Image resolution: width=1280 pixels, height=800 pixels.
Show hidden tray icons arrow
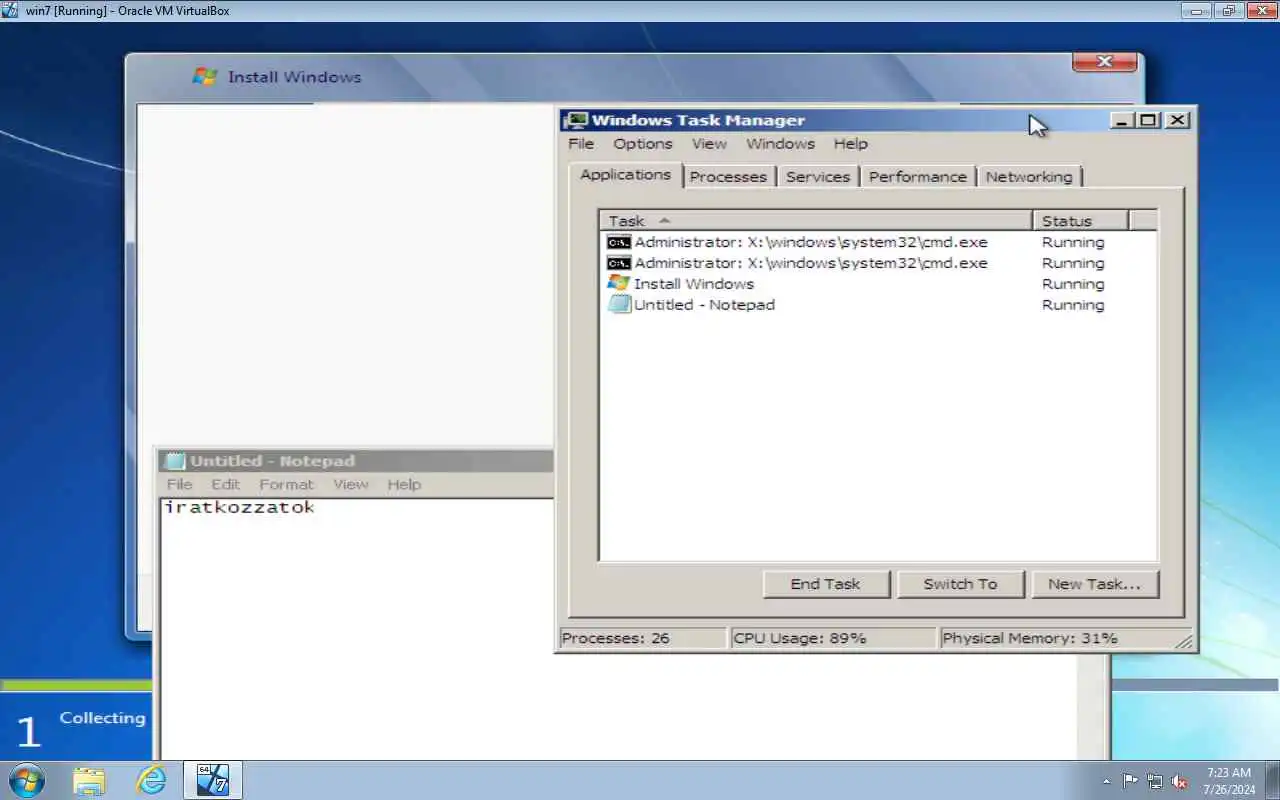click(1106, 781)
